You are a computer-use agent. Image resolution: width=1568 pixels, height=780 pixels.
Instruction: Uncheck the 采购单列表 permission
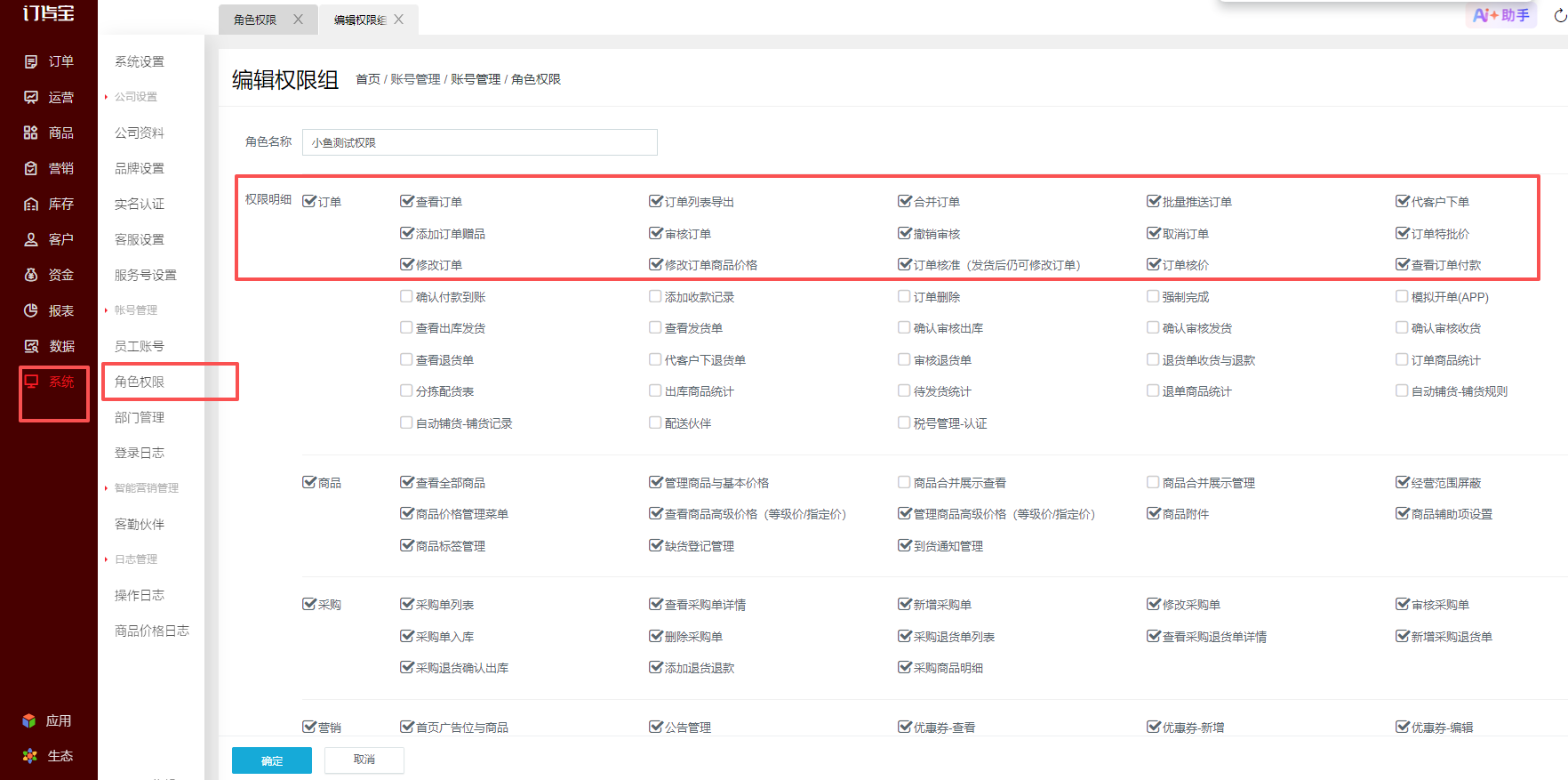click(406, 605)
